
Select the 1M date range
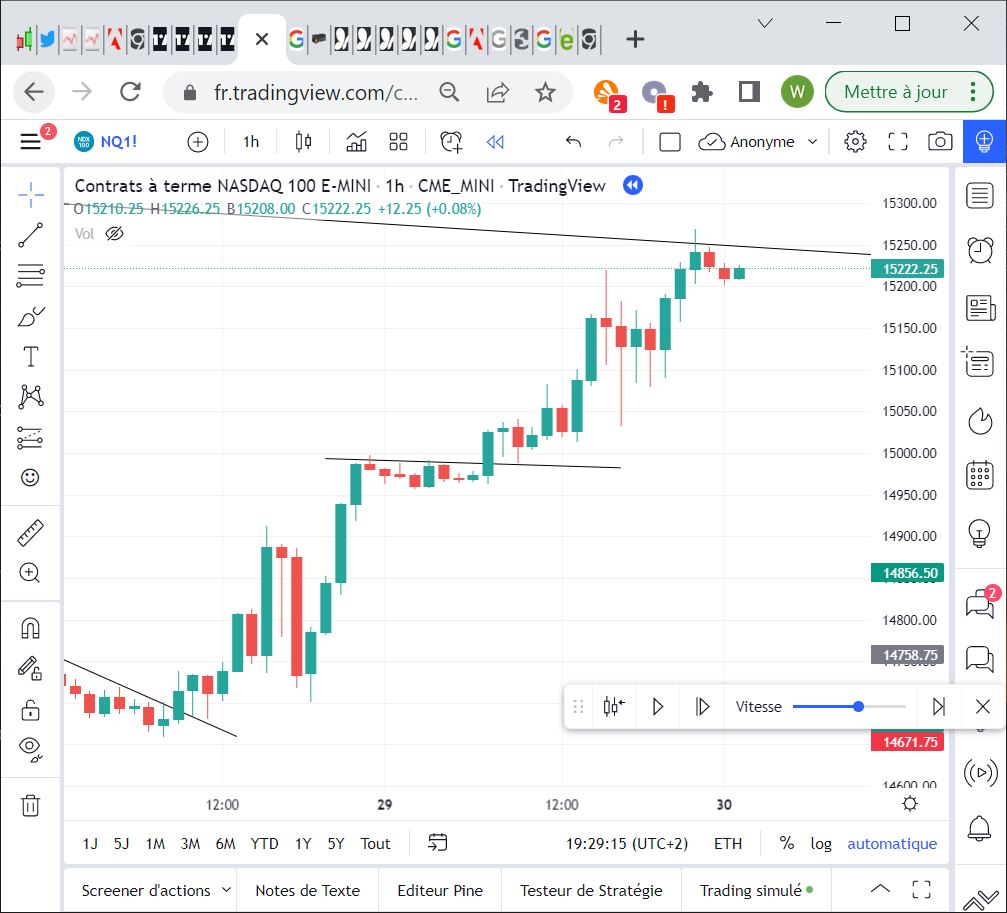pos(155,844)
